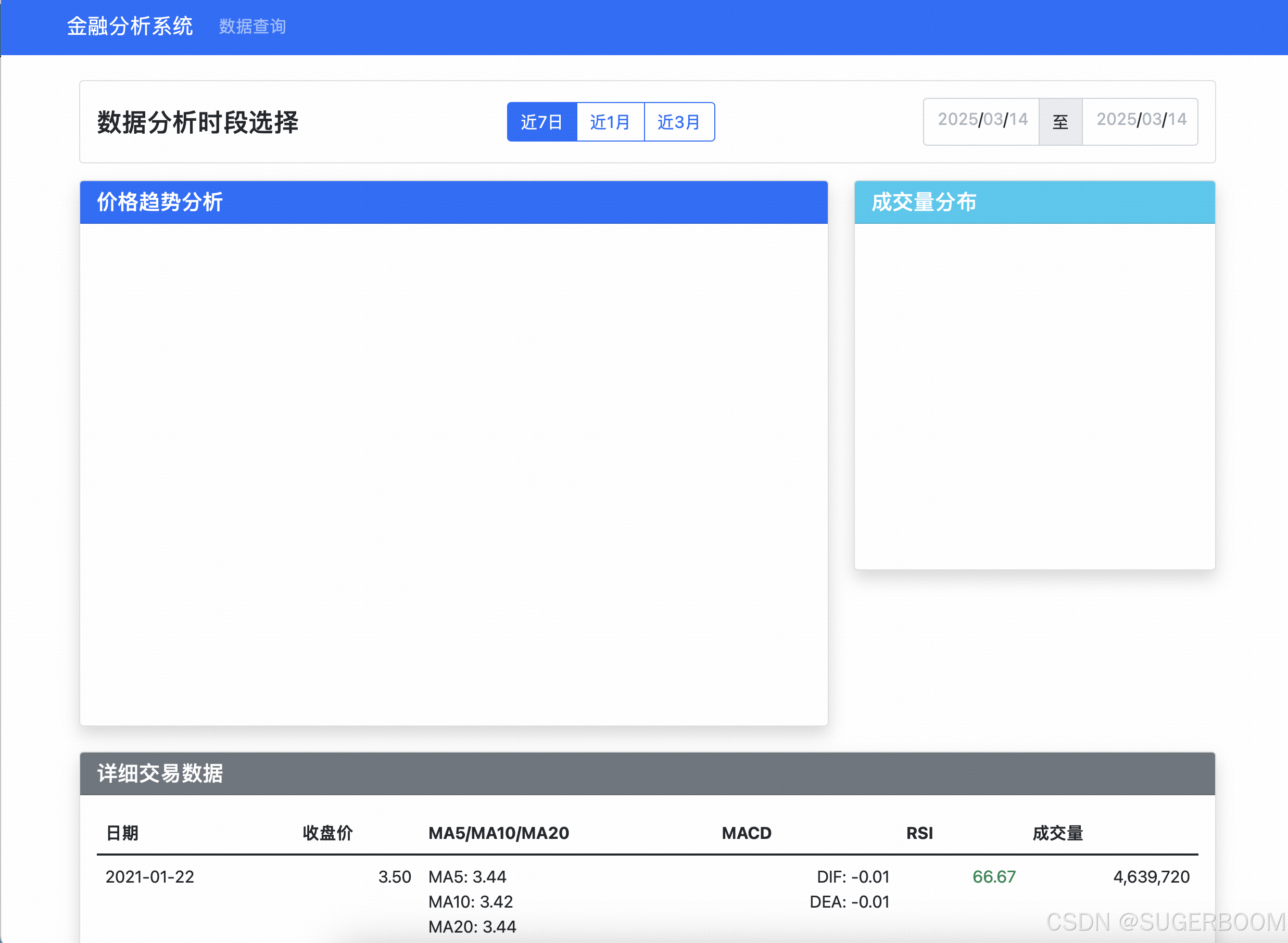Click the RSI column header
Image resolution: width=1288 pixels, height=943 pixels.
point(919,833)
